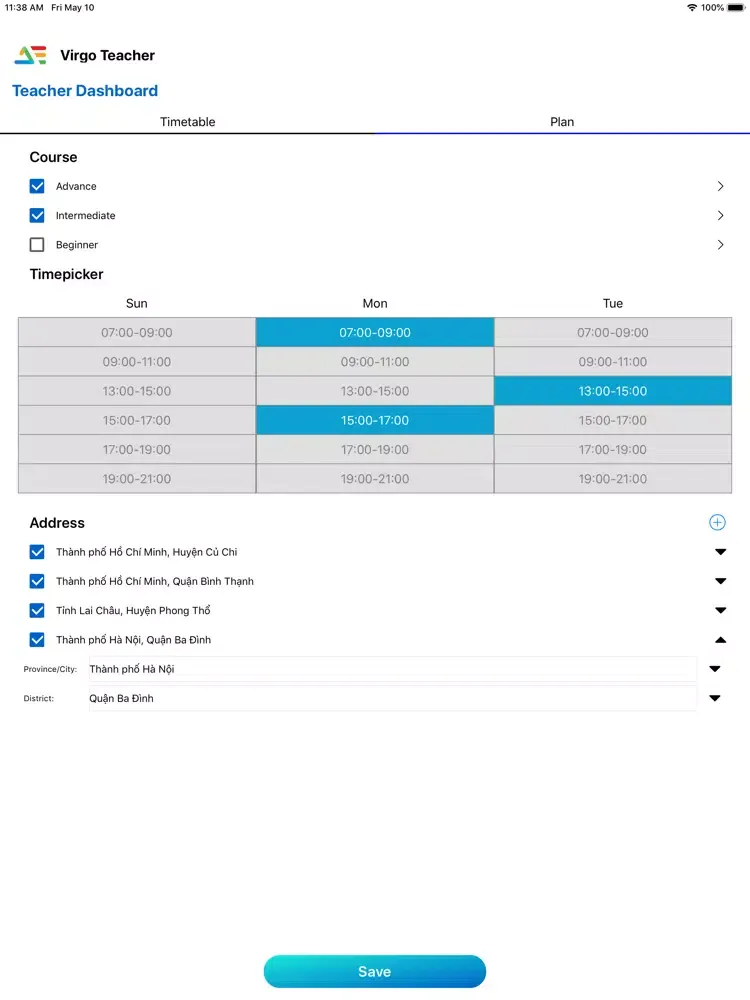The image size is (750, 1000).
Task: Expand the Huyện Củ Chi address row
Action: pyautogui.click(x=721, y=552)
